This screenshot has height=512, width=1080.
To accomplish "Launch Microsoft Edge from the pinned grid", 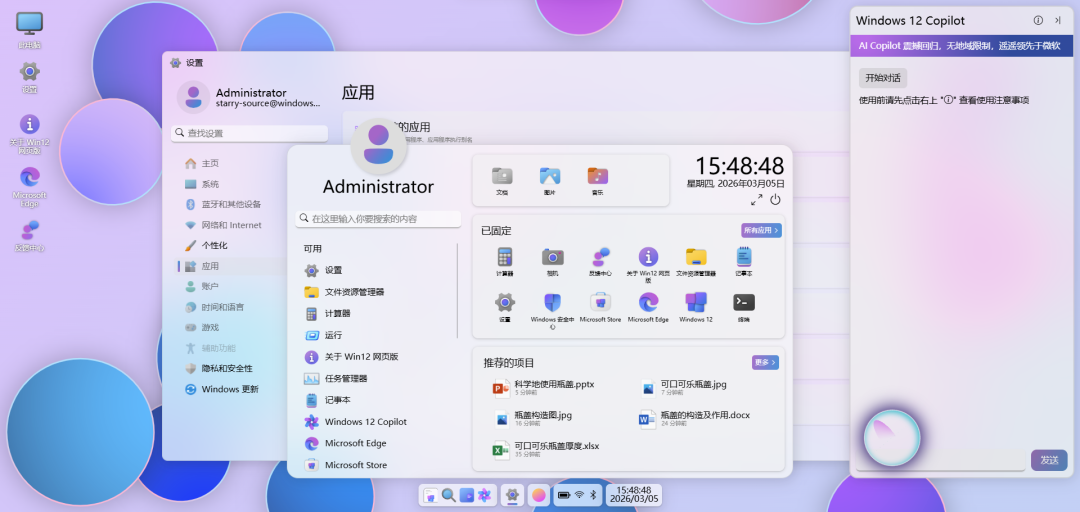I will tap(648, 307).
